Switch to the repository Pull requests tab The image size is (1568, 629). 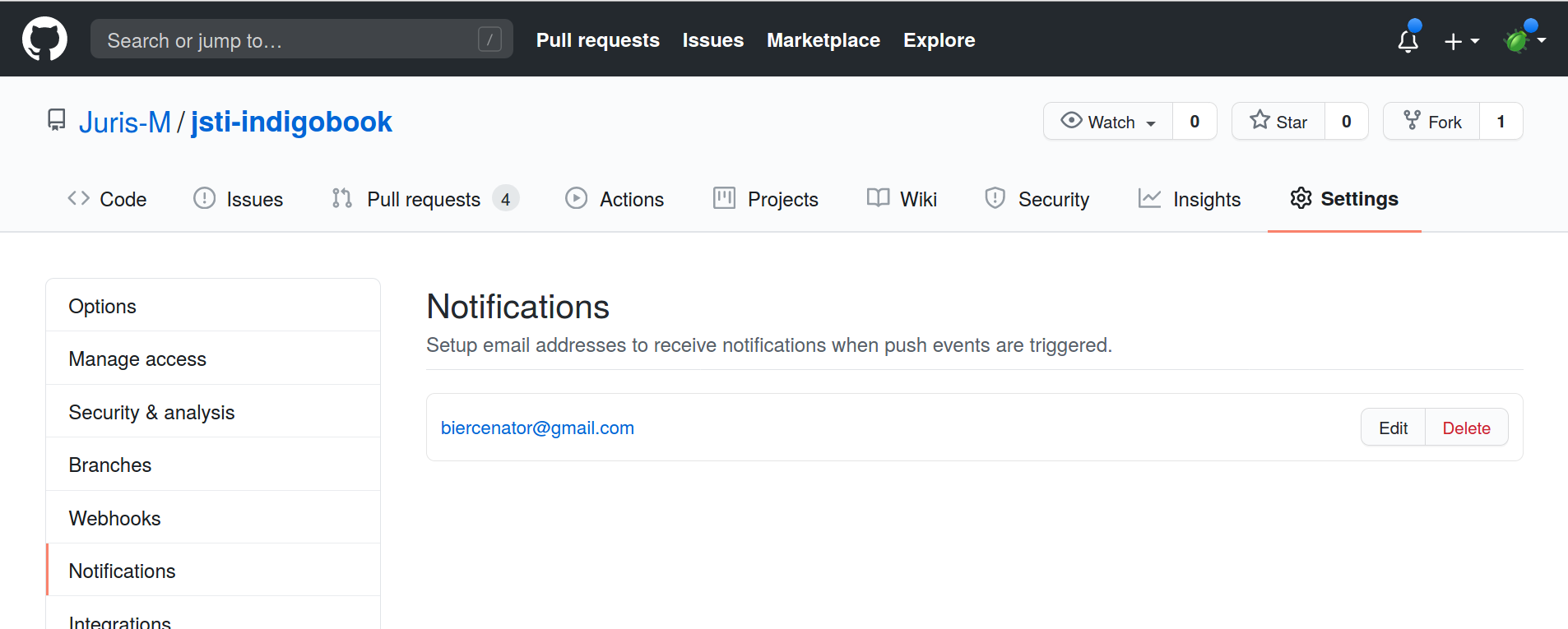(x=424, y=199)
